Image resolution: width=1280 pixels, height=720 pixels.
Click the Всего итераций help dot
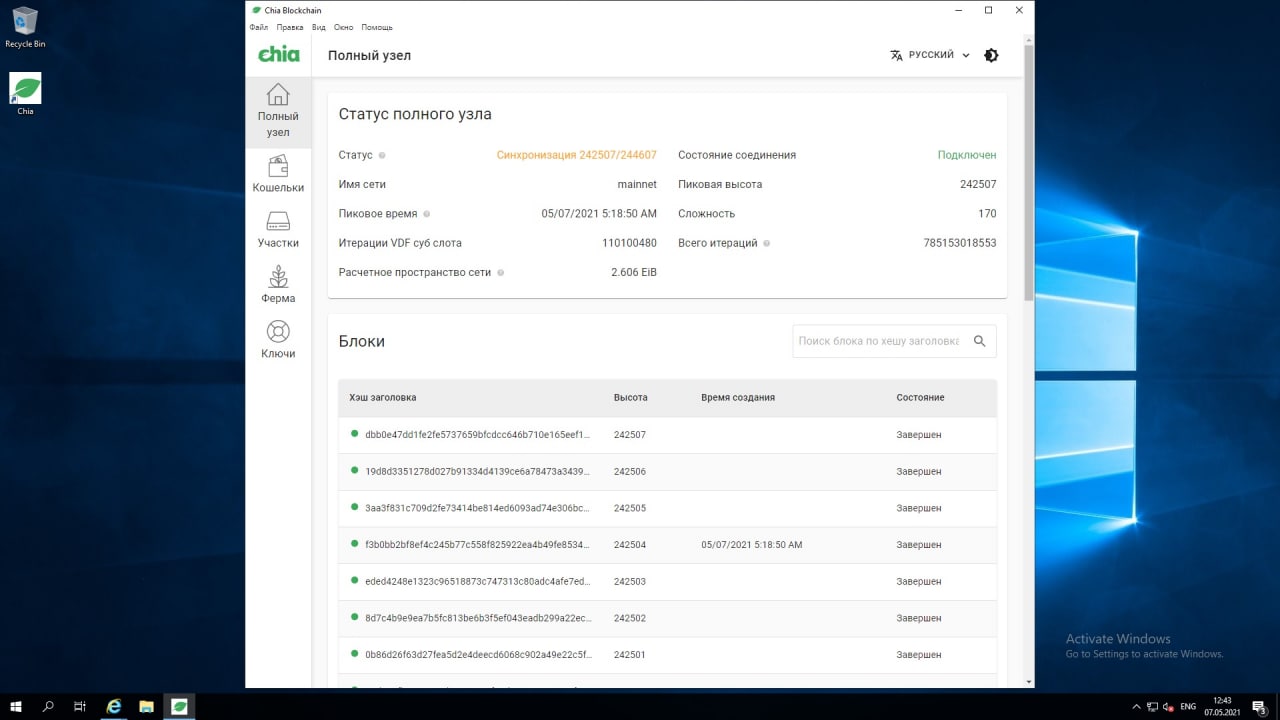[x=767, y=243]
